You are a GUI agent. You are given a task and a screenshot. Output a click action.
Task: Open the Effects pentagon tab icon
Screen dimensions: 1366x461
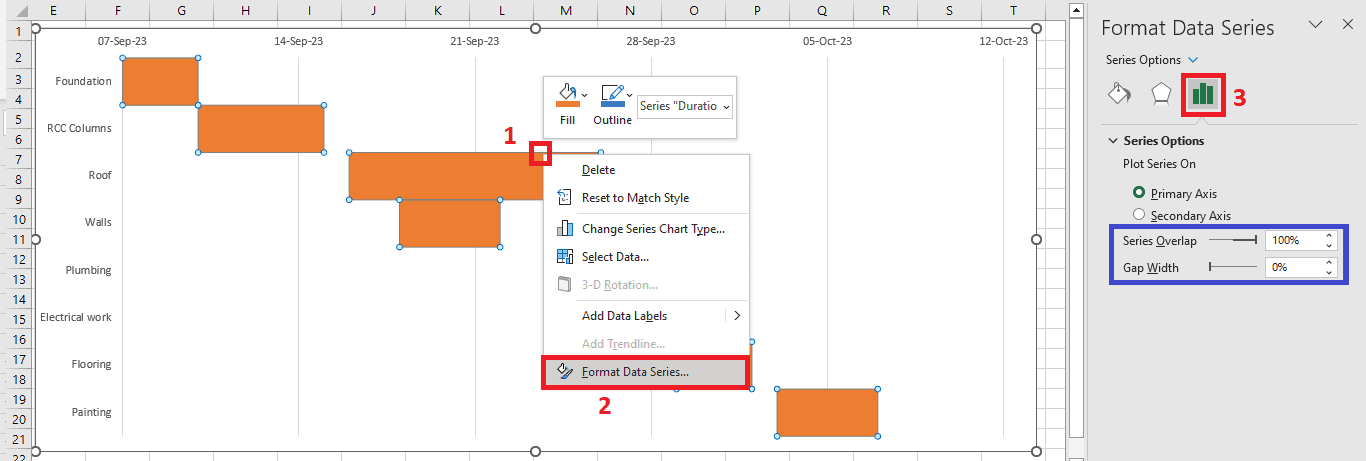(x=1161, y=94)
